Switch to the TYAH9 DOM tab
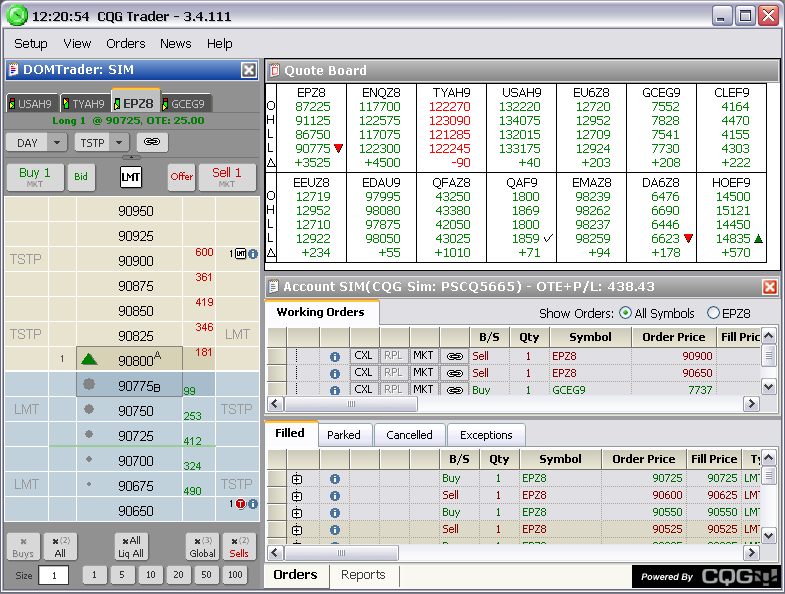Image resolution: width=785 pixels, height=594 pixels. point(84,104)
